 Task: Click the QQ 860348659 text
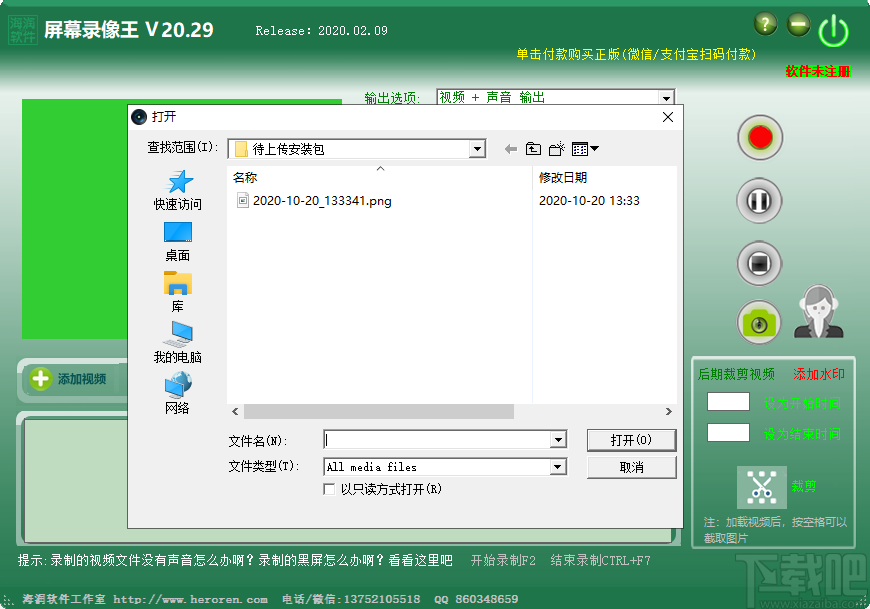[476, 599]
